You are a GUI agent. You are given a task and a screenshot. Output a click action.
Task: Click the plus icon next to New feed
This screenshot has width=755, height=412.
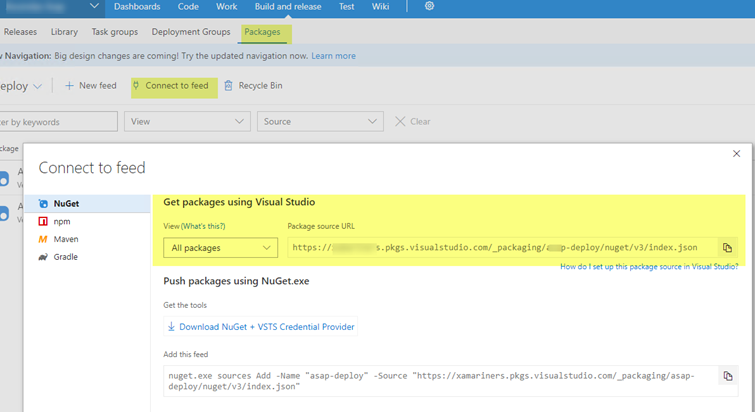point(69,86)
